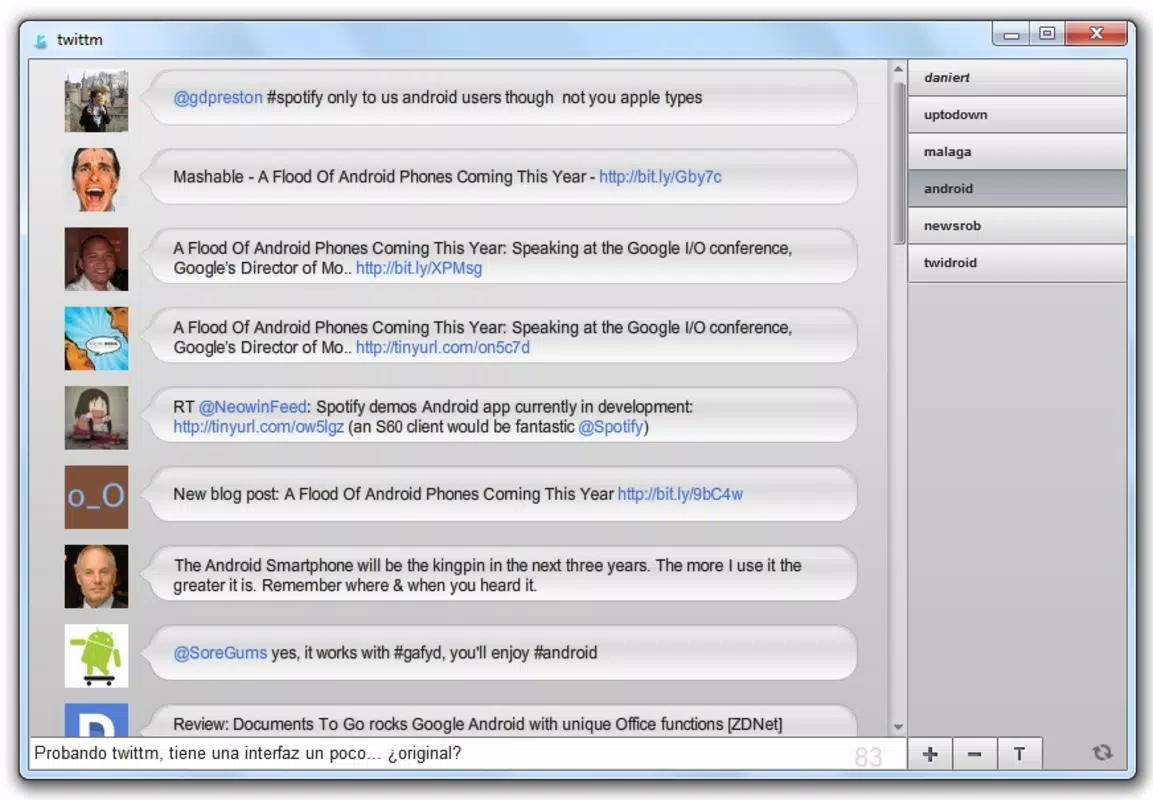Click screaming face avatar by Mashable tweet
1153x800 pixels.
tap(96, 180)
